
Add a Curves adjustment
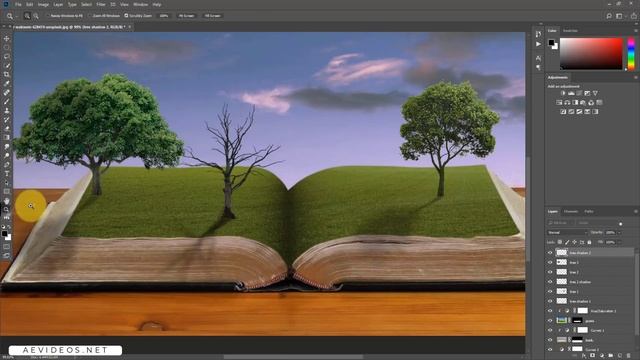click(579, 93)
